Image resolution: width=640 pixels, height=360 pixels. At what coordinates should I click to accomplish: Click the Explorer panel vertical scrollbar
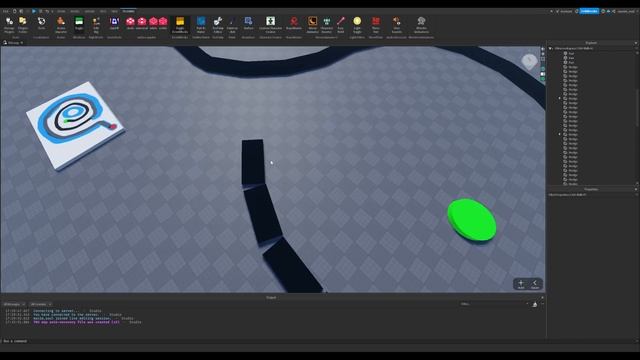point(637,118)
